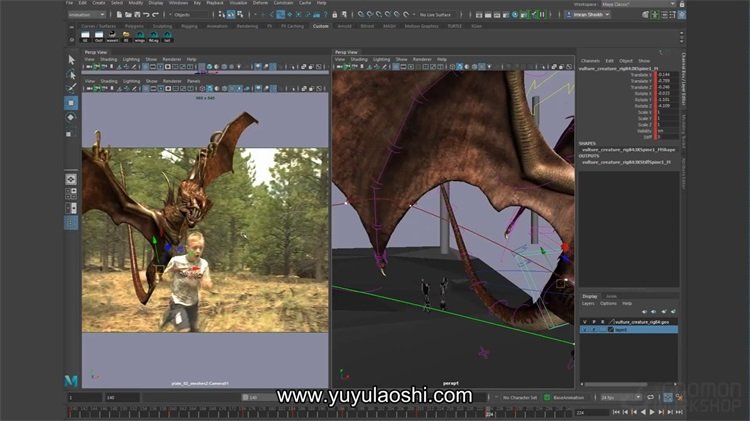
Task: Click the RE shelf button
Action: [x=126, y=36]
